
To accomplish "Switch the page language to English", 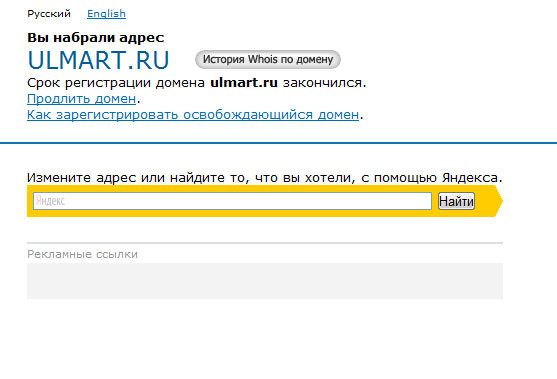I will [x=106, y=14].
